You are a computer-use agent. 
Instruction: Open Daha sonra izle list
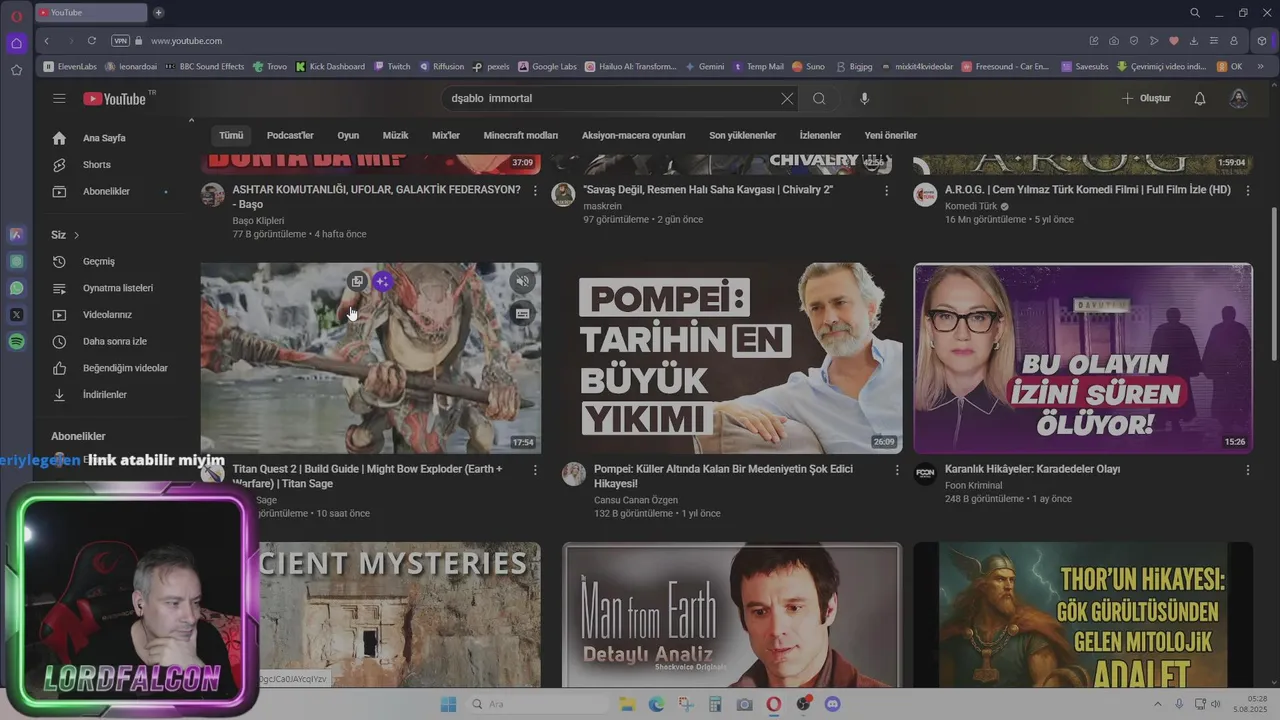point(112,341)
